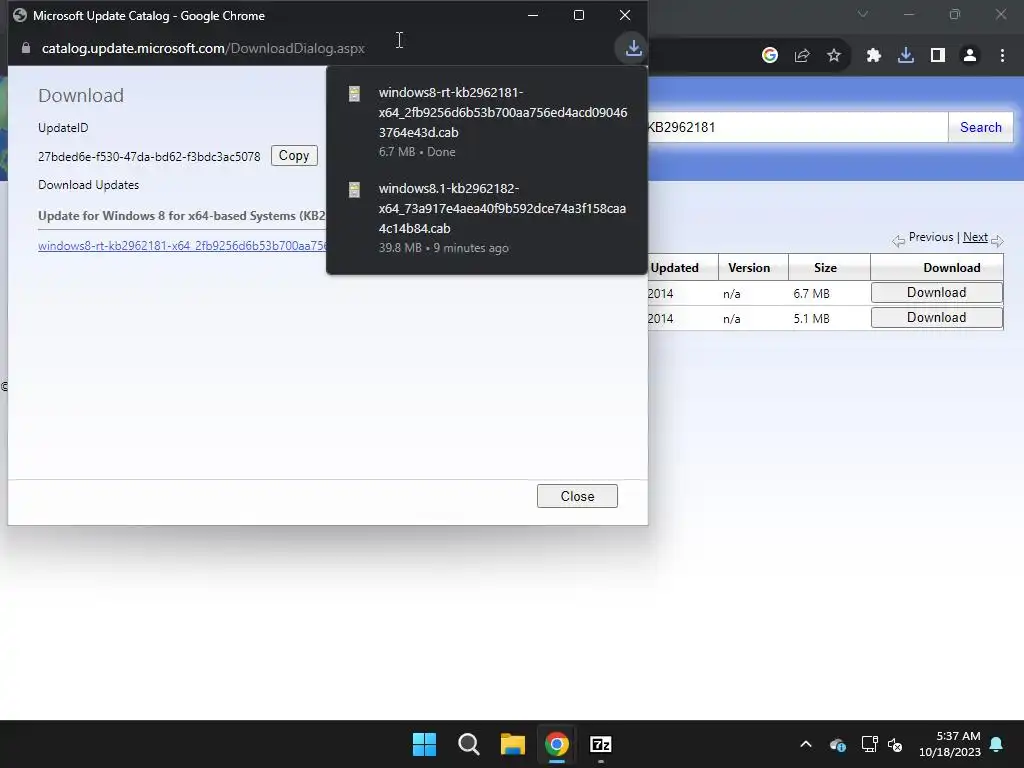The image size is (1024, 768).
Task: Click the globe icon in popup title bar
Action: tap(20, 15)
